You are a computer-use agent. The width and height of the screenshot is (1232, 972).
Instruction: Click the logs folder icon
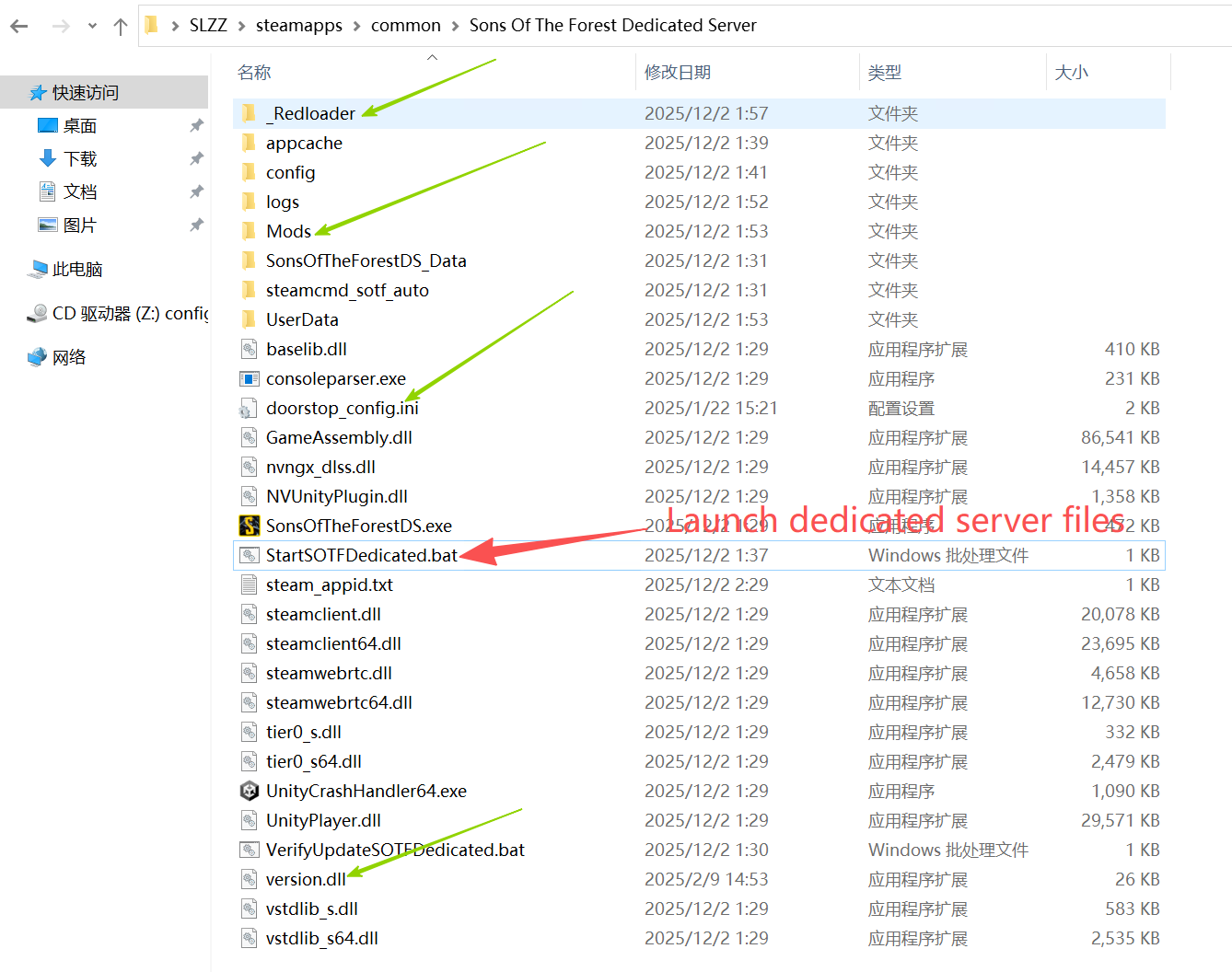(249, 202)
